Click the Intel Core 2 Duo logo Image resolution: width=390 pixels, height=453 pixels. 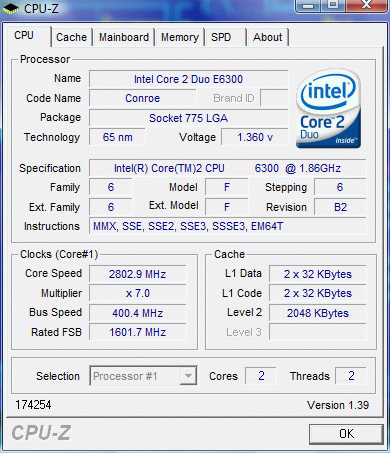(x=329, y=109)
